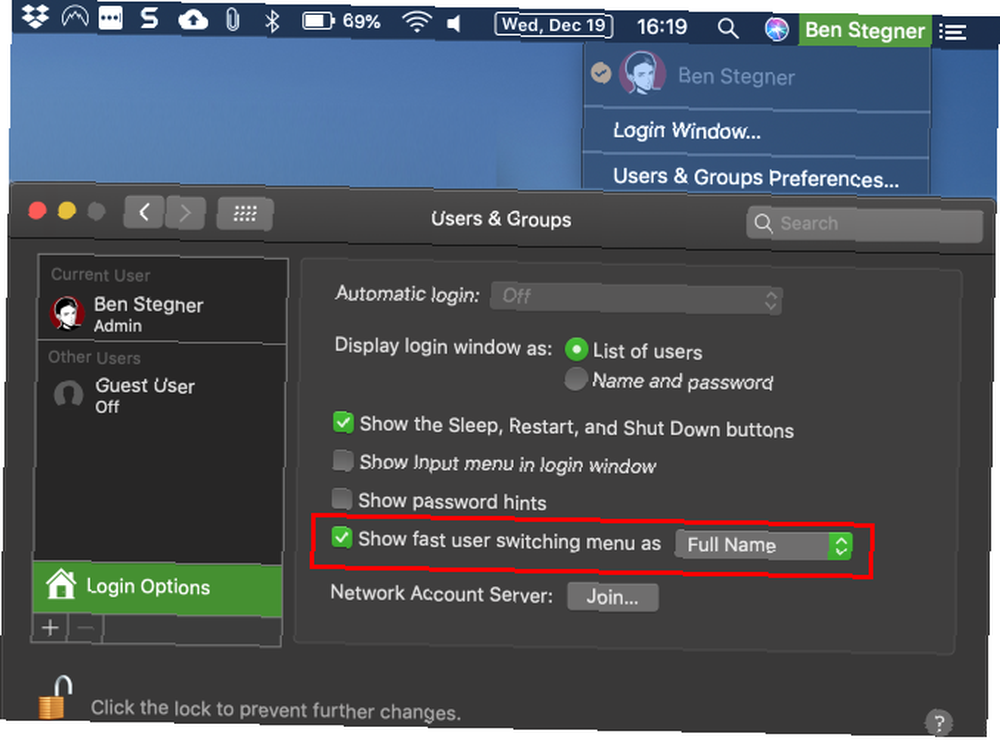Screen dimensions: 1000x740
Task: Click the help question mark button
Action: pyautogui.click(x=939, y=723)
